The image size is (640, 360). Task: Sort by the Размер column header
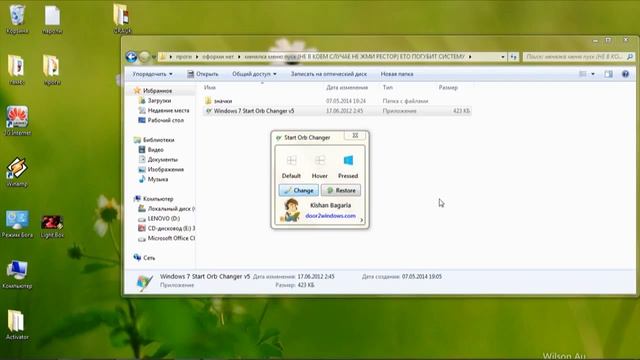coord(448,87)
